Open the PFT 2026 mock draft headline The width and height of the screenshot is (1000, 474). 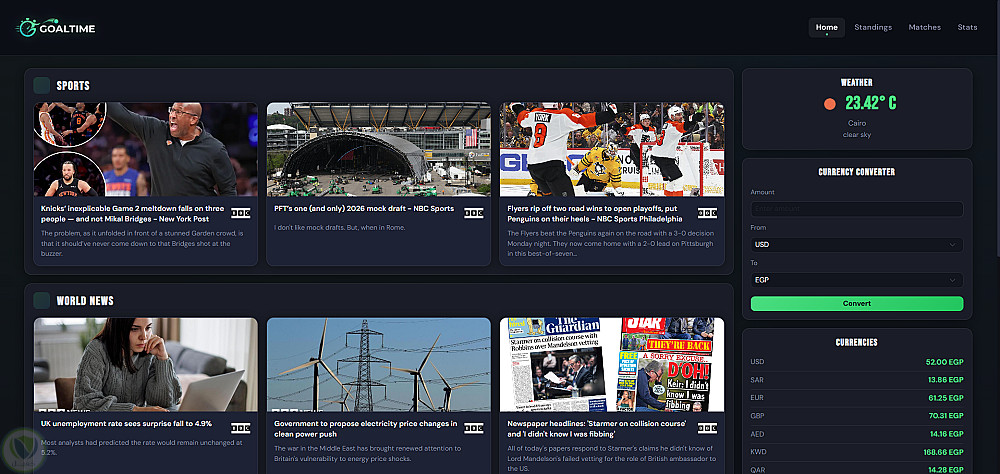pyautogui.click(x=364, y=209)
